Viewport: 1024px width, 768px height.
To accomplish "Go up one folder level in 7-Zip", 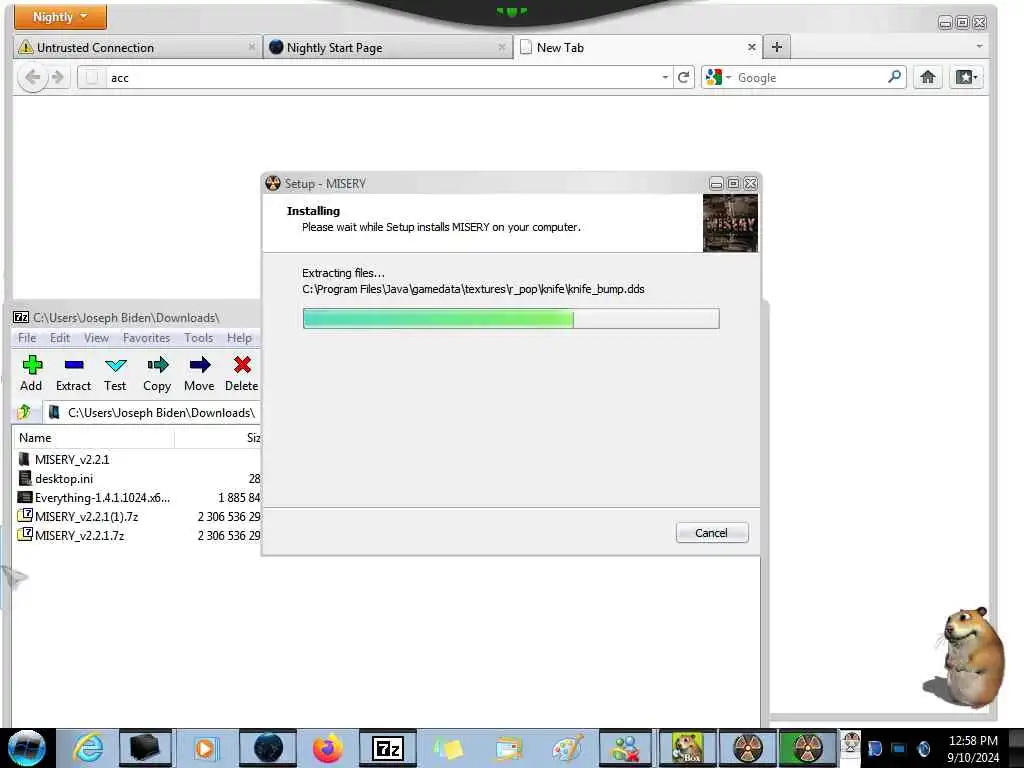I will pyautogui.click(x=24, y=412).
